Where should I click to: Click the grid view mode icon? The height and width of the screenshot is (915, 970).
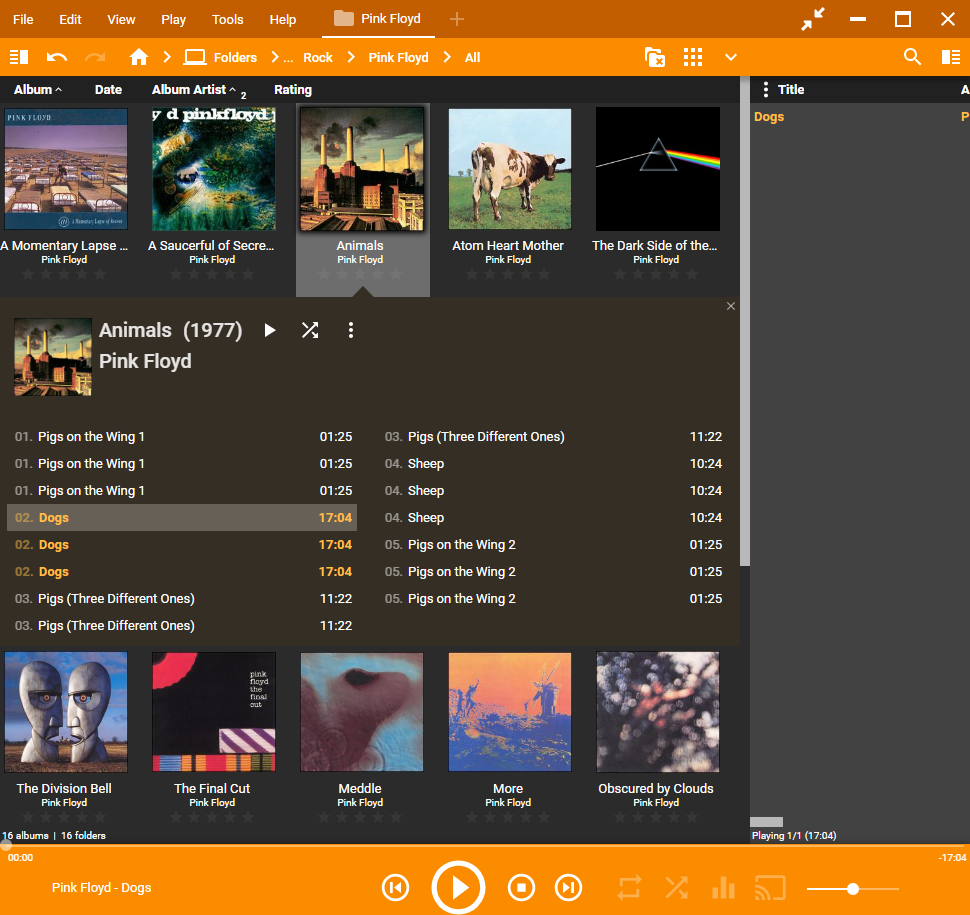[x=693, y=57]
